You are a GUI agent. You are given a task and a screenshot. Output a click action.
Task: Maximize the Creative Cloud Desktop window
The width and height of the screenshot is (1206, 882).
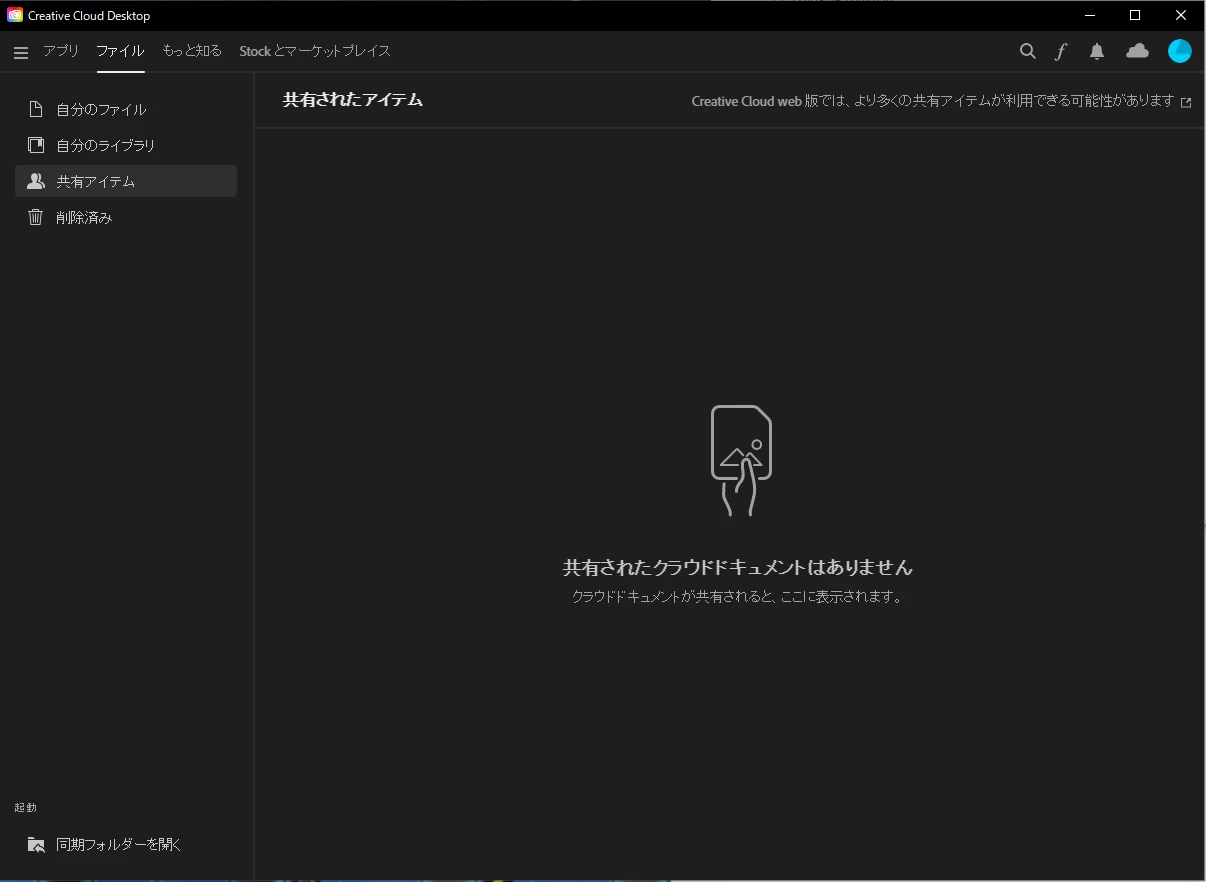1135,15
